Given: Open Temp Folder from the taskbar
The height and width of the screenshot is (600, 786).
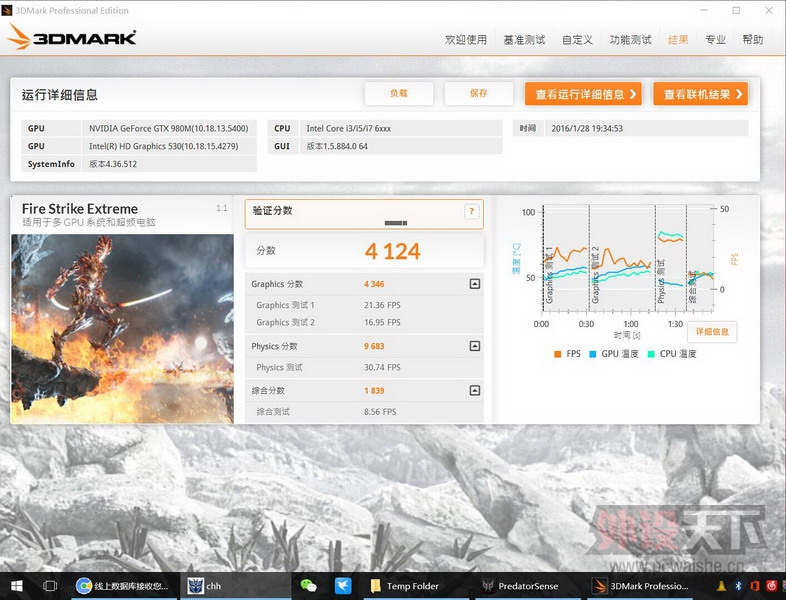Looking at the screenshot, I should click(416, 586).
